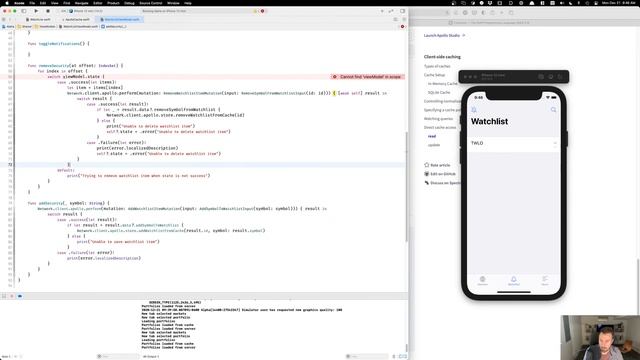640x360 pixels.
Task: Open the method item in the jump bar
Action: pos(114,27)
